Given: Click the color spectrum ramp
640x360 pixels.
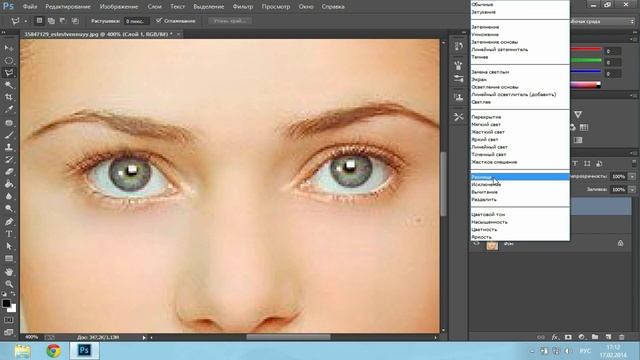Looking at the screenshot, I should 586,85.
